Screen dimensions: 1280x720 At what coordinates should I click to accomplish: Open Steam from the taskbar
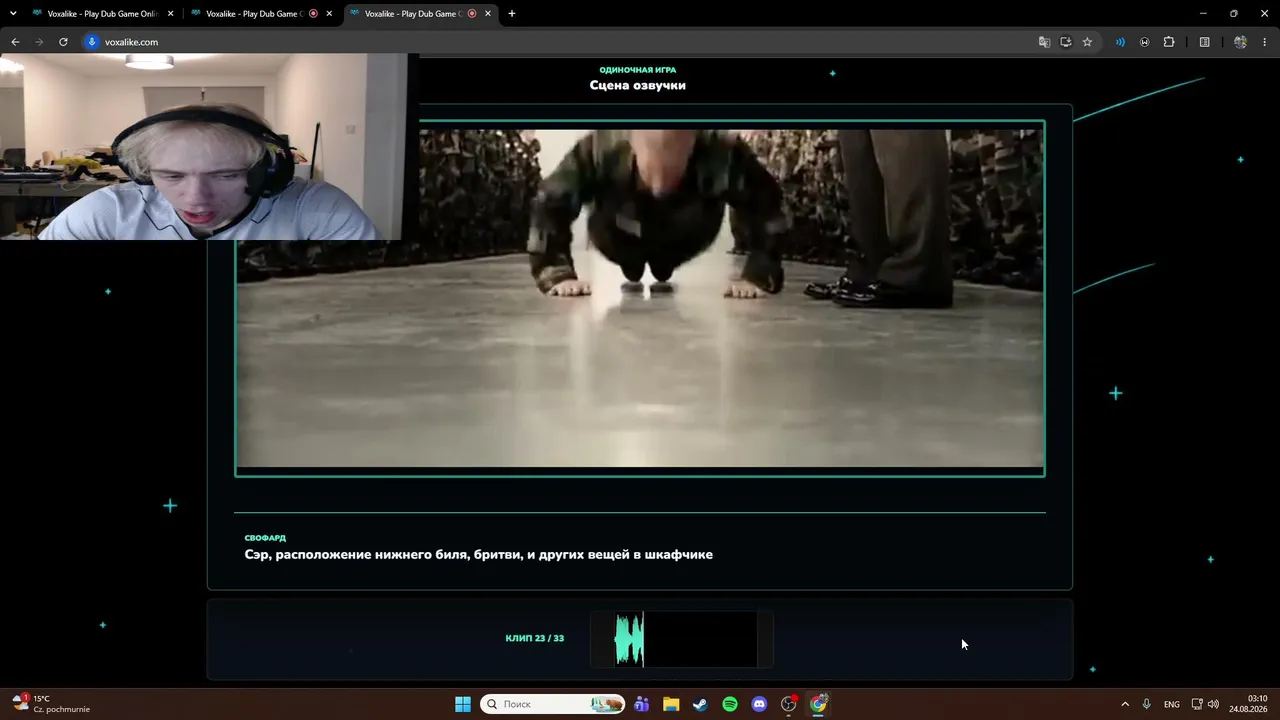click(x=700, y=704)
